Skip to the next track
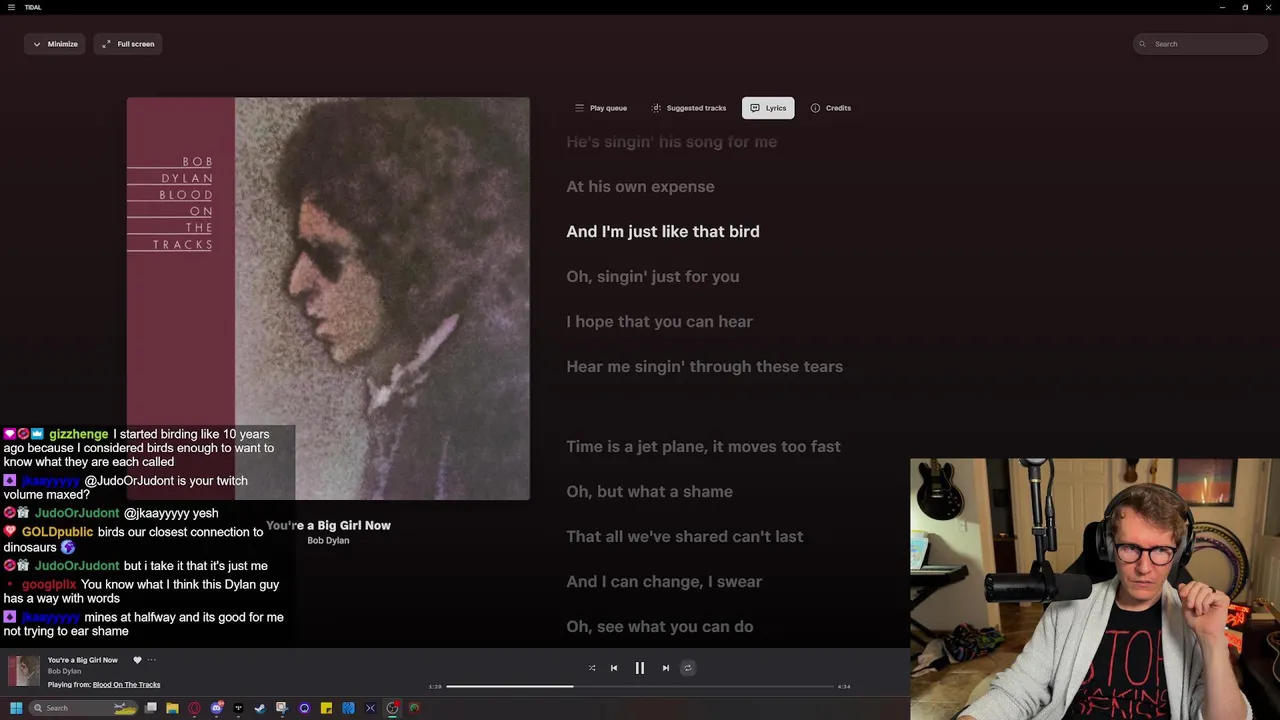Image resolution: width=1280 pixels, height=720 pixels. click(666, 668)
